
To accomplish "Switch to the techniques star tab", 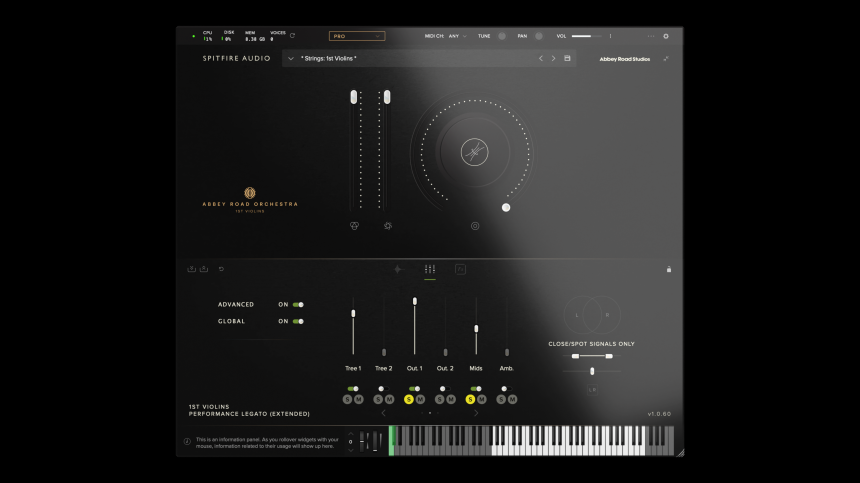I will (x=398, y=269).
